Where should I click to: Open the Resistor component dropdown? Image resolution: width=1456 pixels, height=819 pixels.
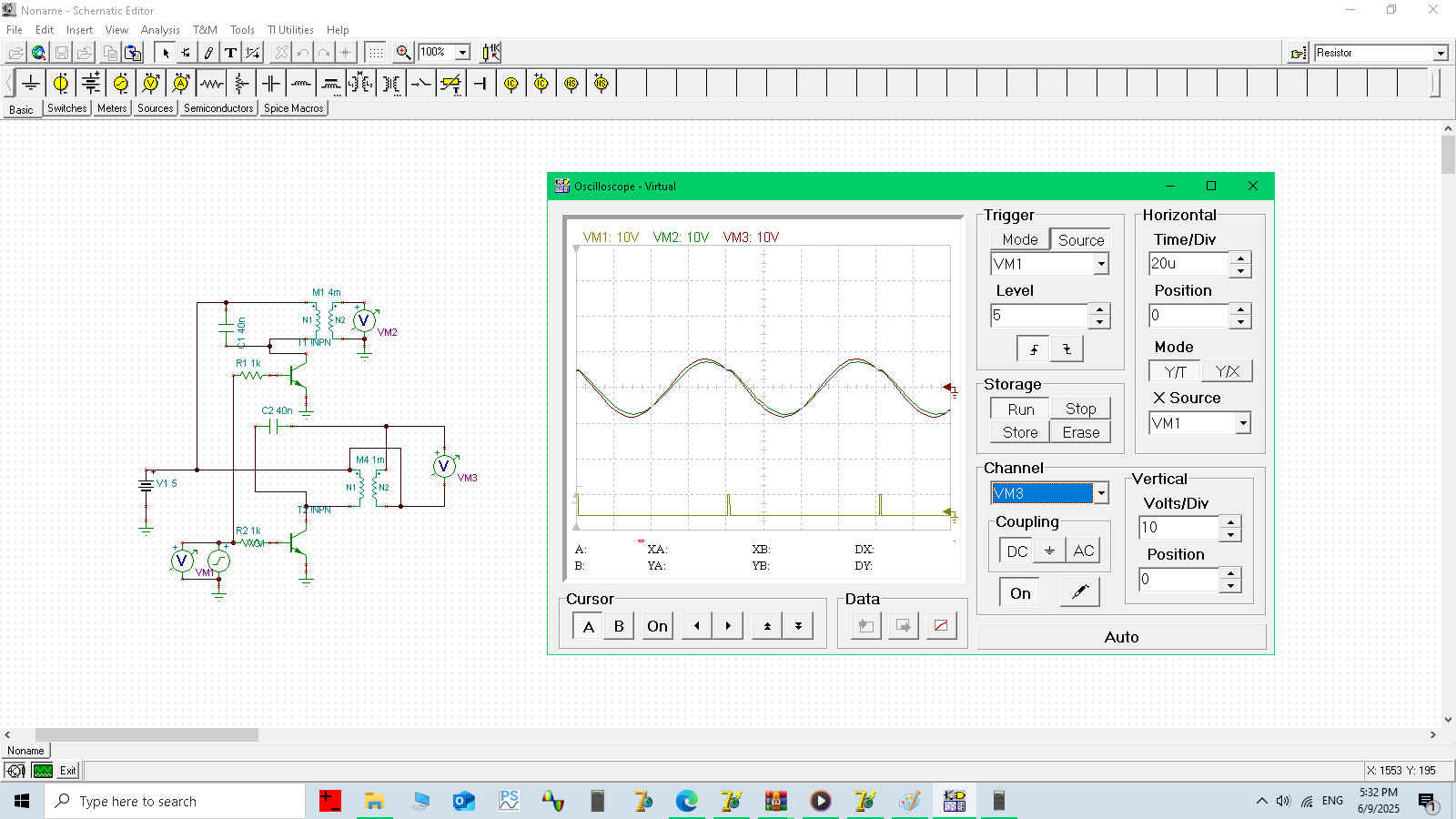click(1441, 53)
